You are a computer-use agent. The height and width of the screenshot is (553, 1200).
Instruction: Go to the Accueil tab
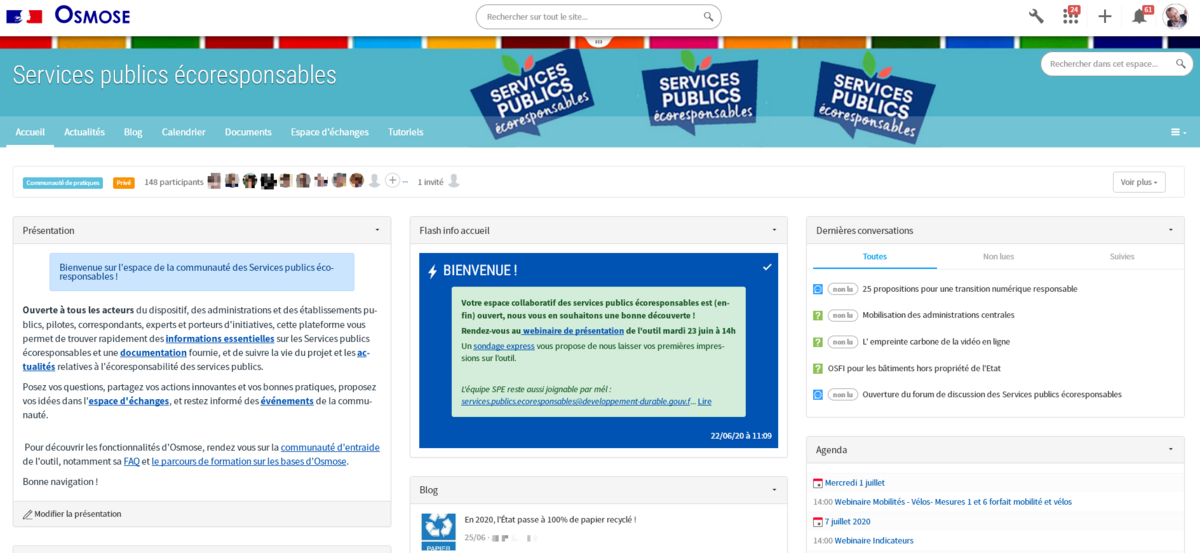30,132
